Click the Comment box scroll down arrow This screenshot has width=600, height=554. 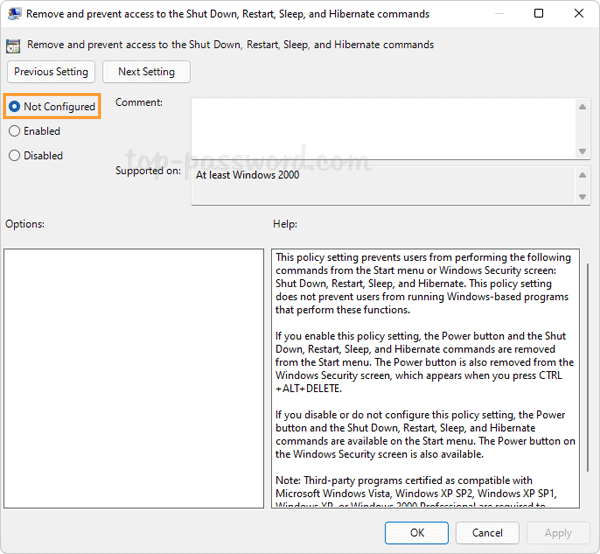582,150
